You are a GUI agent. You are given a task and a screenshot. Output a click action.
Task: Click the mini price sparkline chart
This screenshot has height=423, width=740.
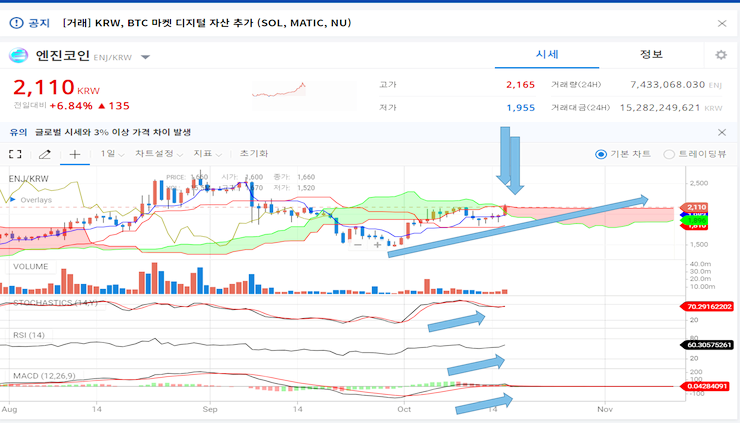point(279,90)
